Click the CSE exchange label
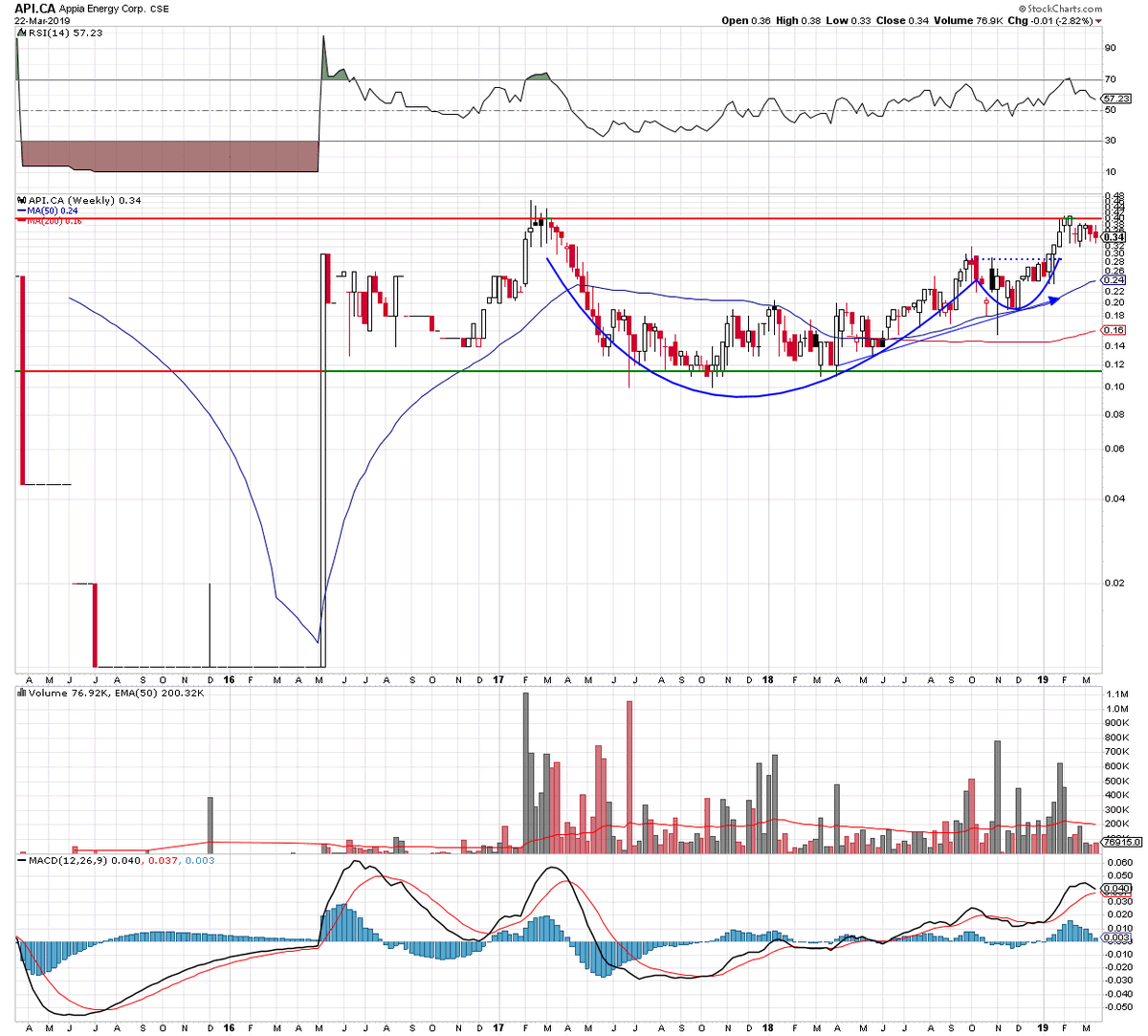 (159, 8)
